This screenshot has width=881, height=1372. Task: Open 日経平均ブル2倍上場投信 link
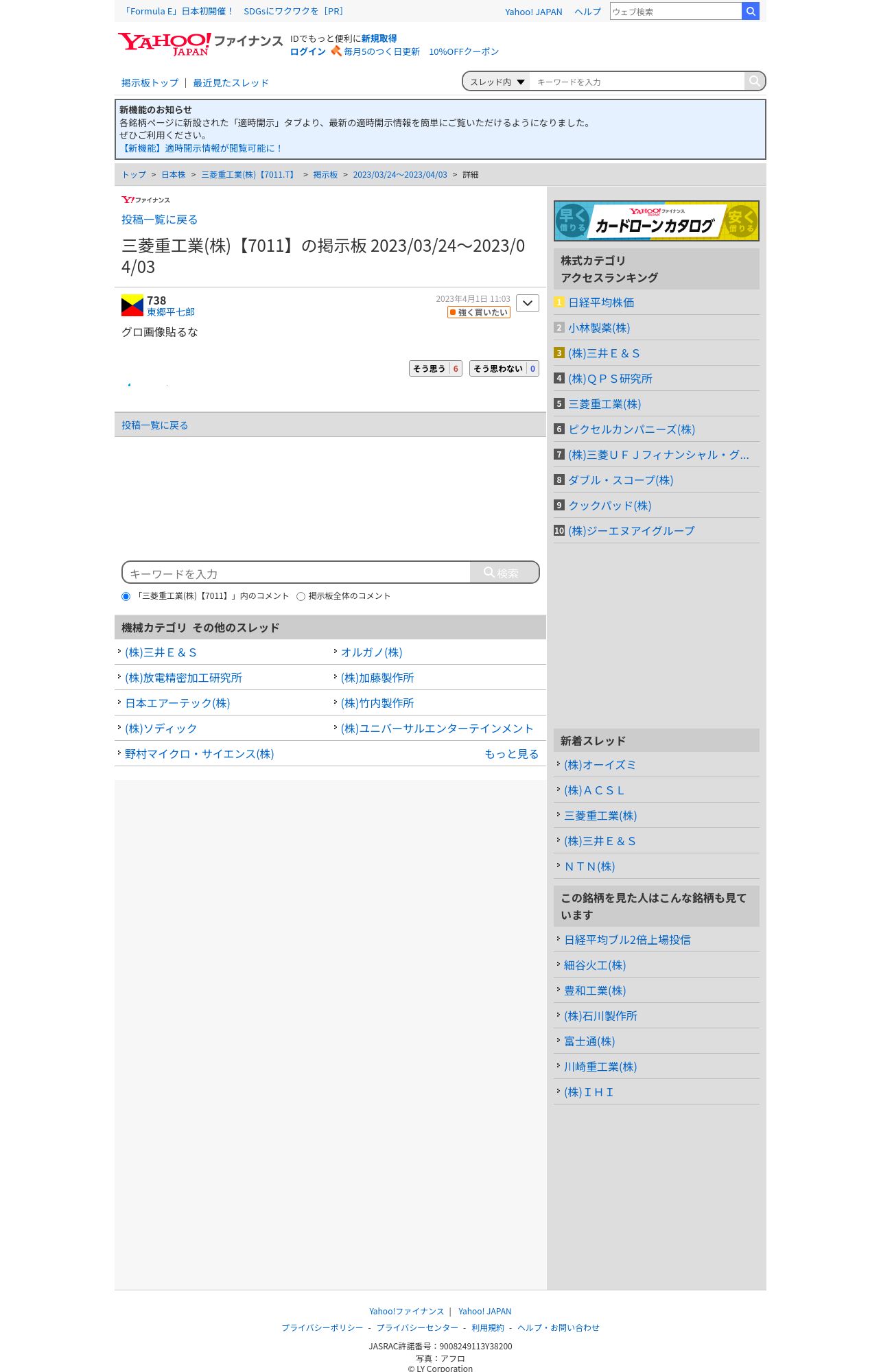[x=627, y=940]
